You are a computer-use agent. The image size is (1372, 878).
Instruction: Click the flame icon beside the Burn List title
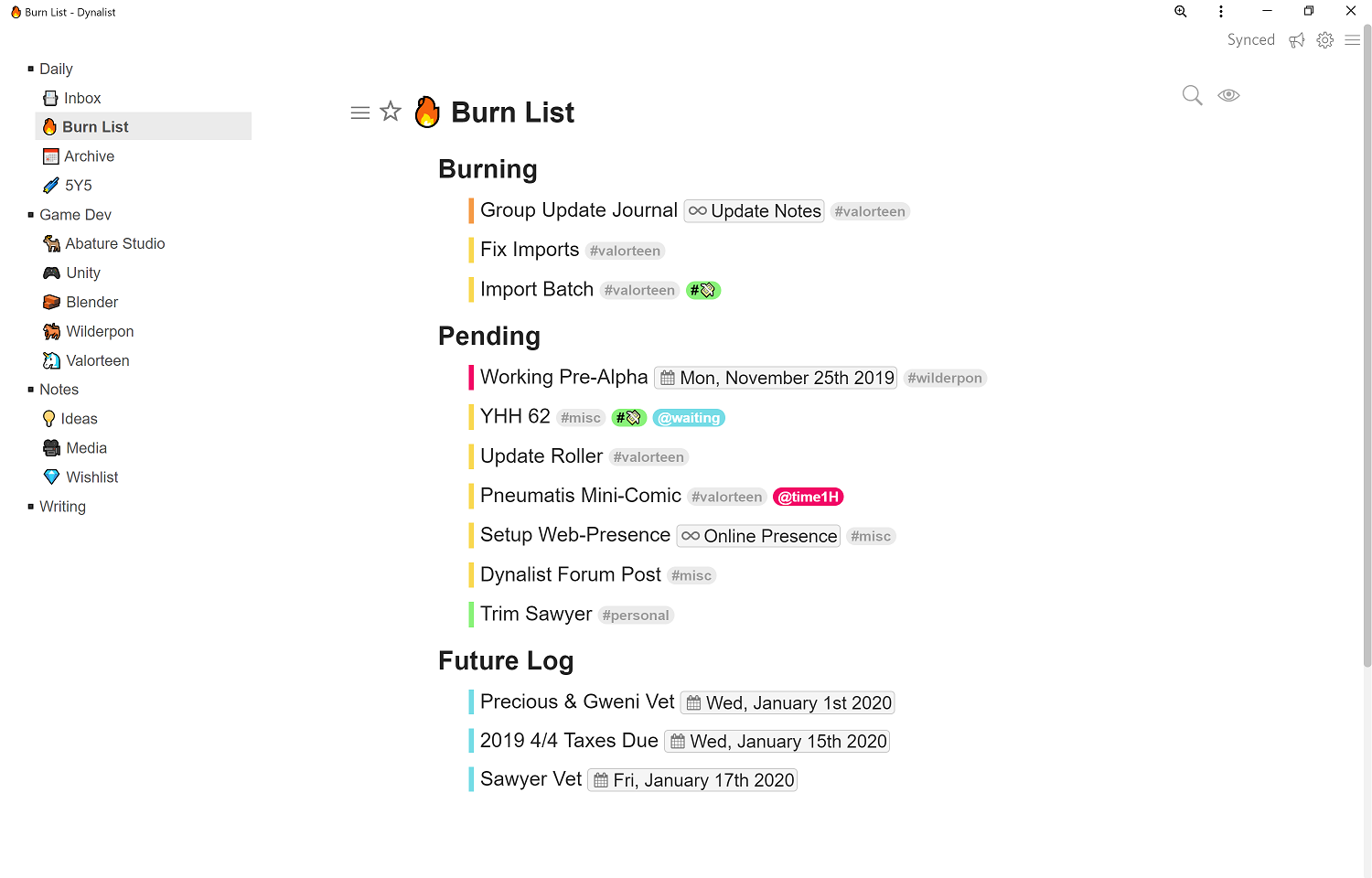[x=427, y=112]
